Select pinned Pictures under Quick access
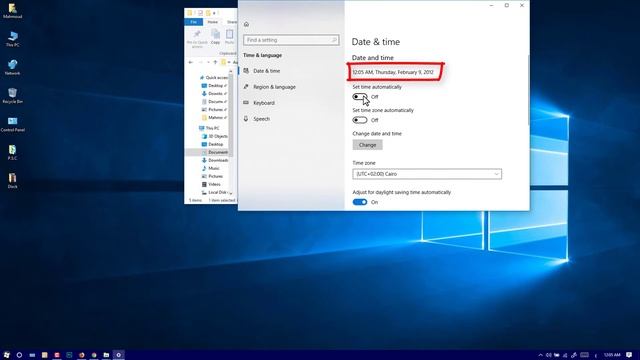 coord(214,109)
